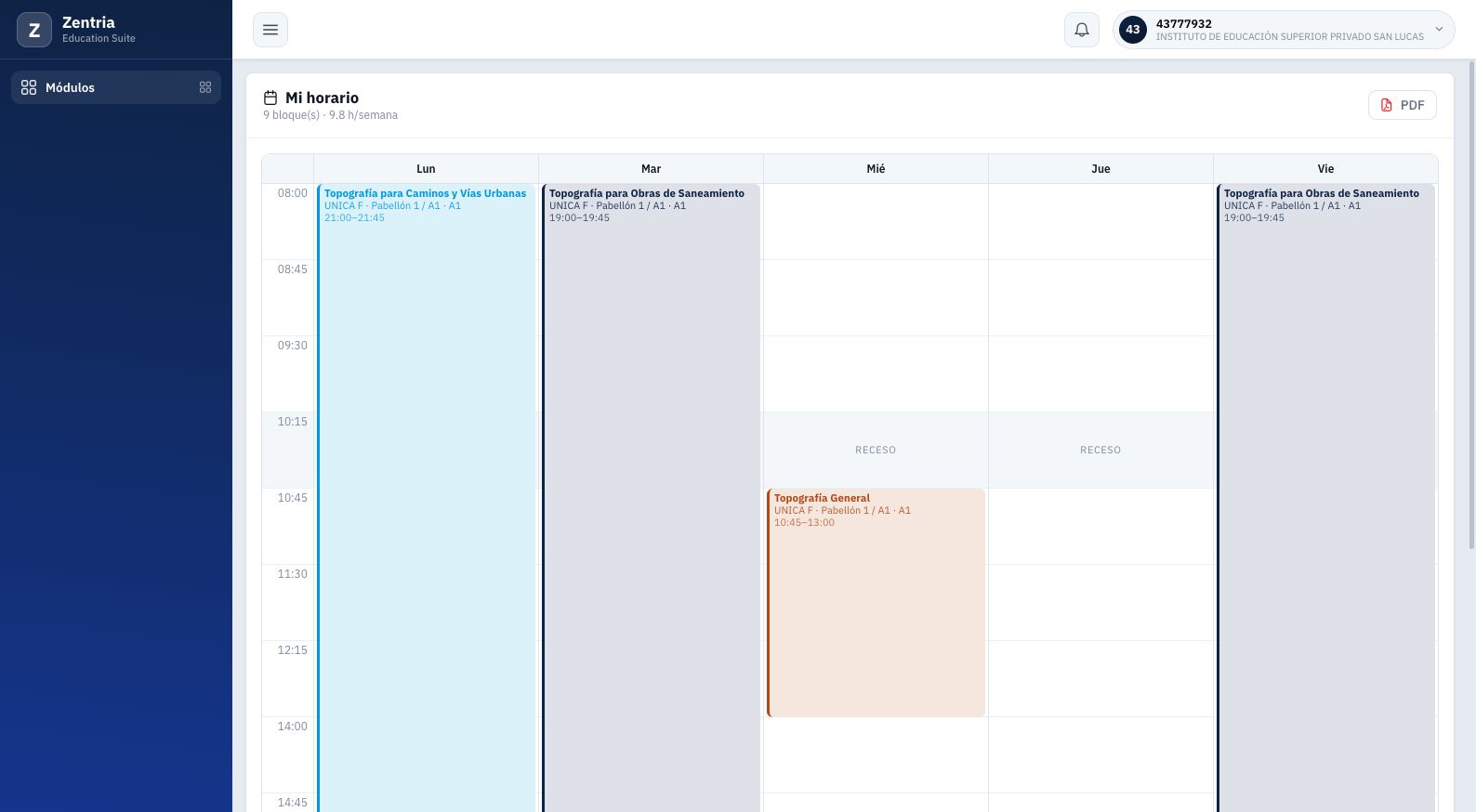Click the Thursday RECESO cell

[x=1100, y=450]
